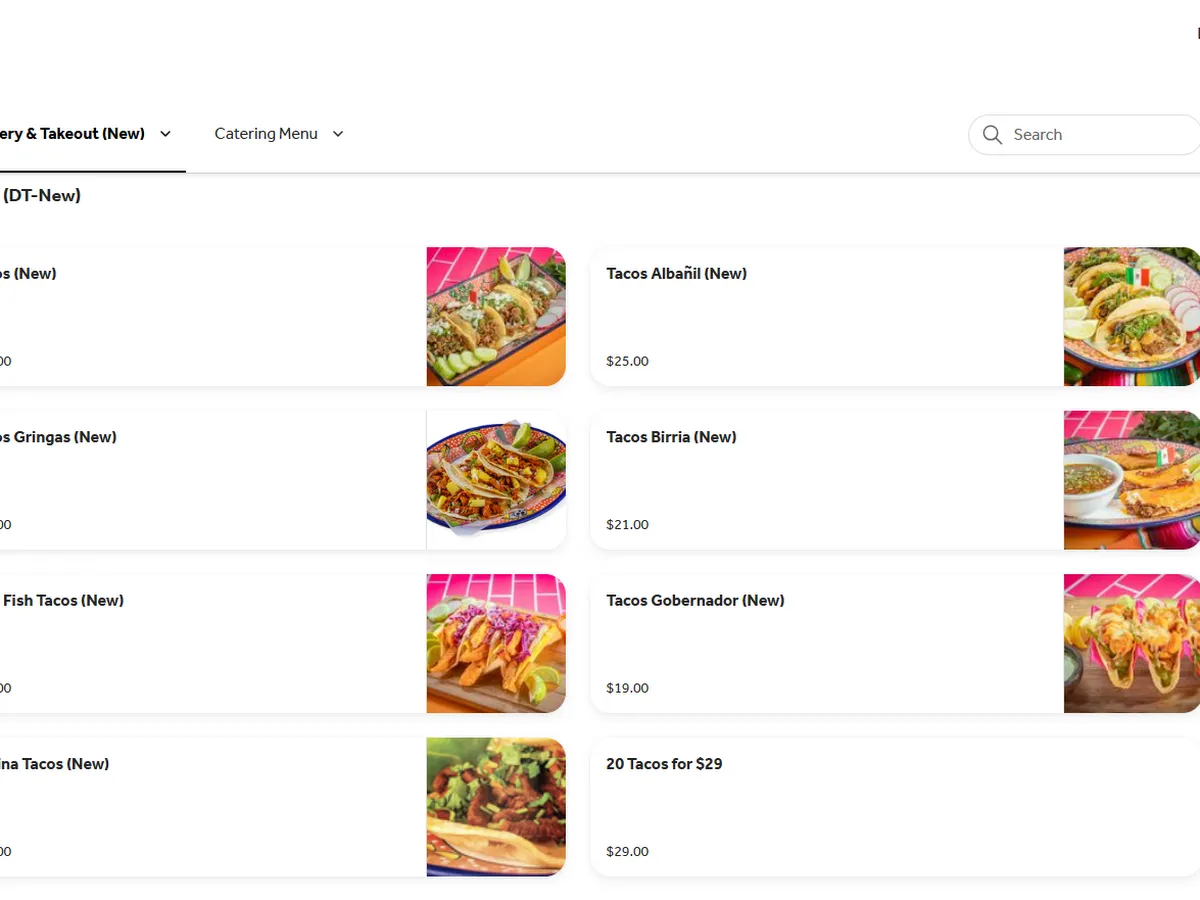This screenshot has height=900, width=1200.
Task: Click the close-up taco photo with cilantro
Action: (496, 807)
